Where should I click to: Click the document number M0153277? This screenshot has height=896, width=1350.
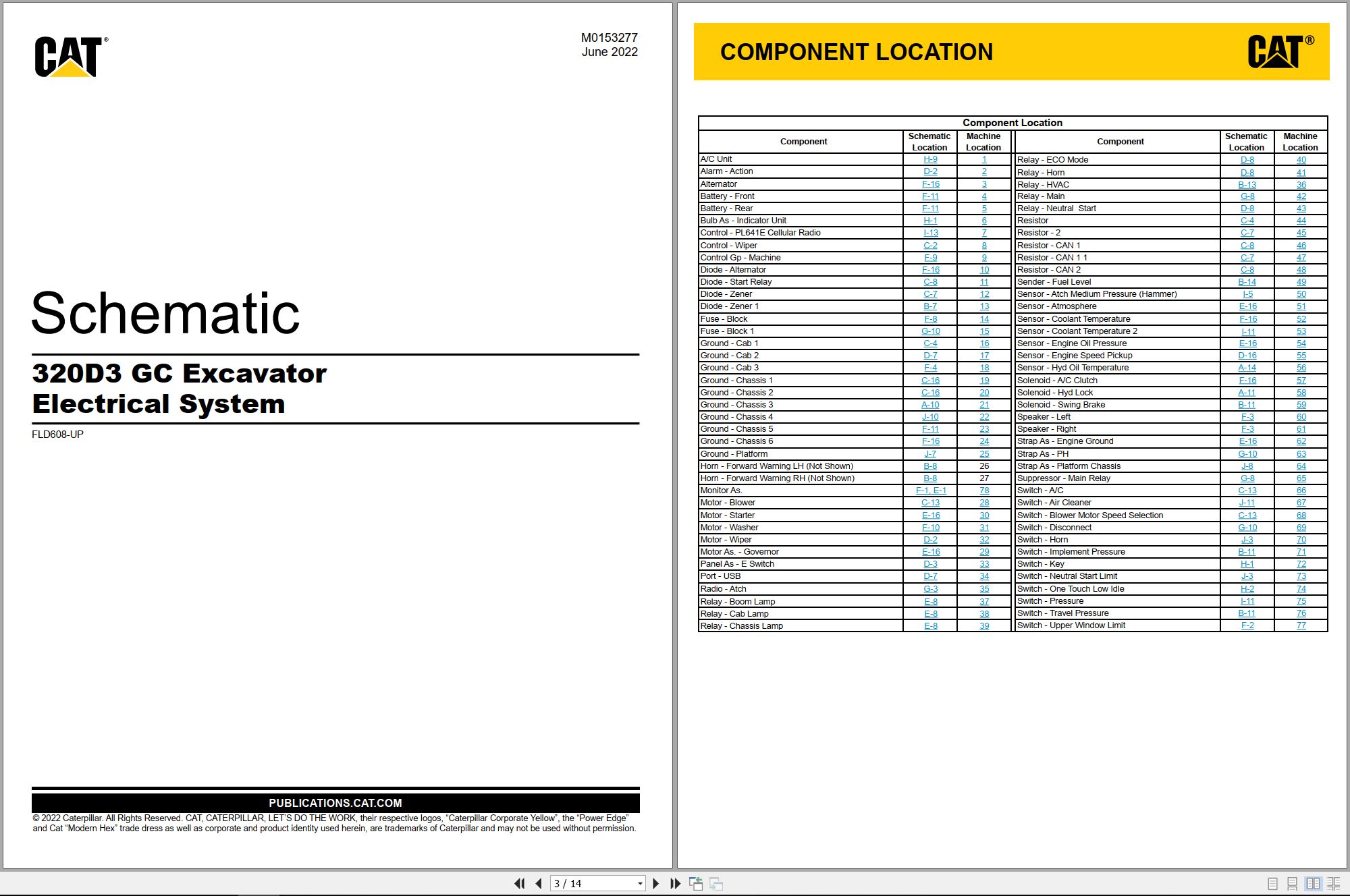tap(610, 38)
